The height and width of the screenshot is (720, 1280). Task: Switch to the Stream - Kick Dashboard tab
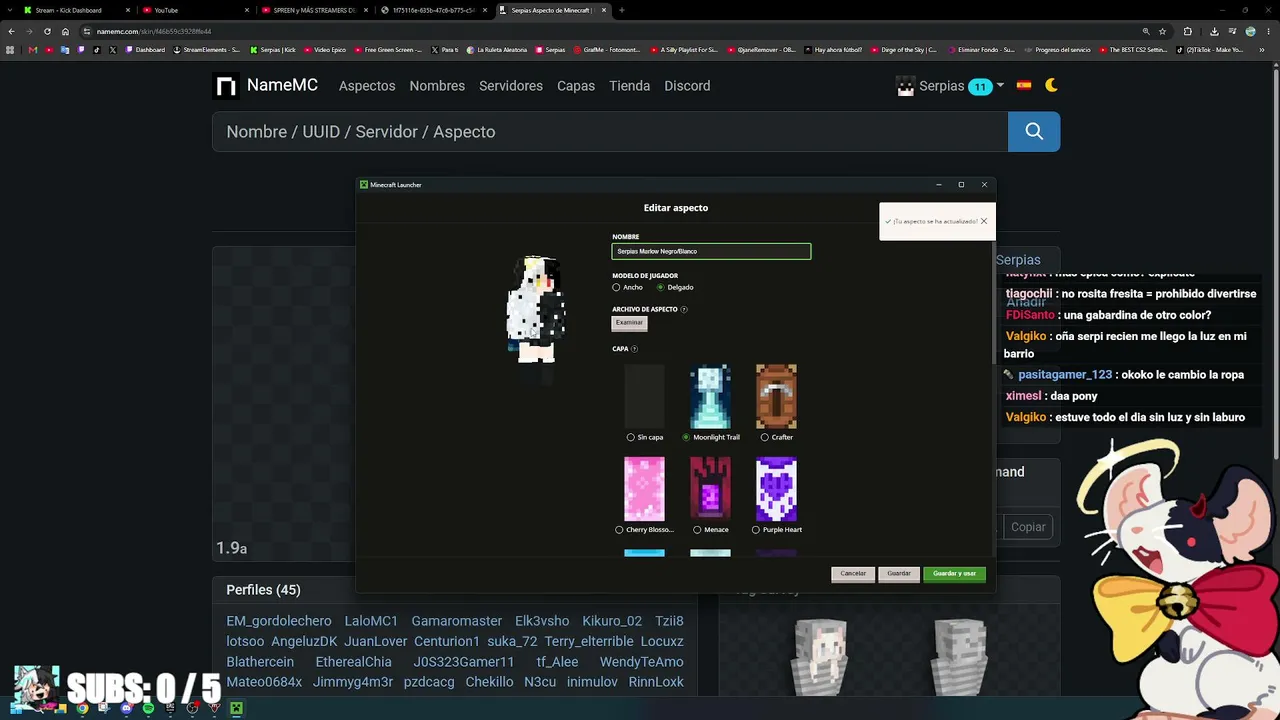(x=76, y=10)
